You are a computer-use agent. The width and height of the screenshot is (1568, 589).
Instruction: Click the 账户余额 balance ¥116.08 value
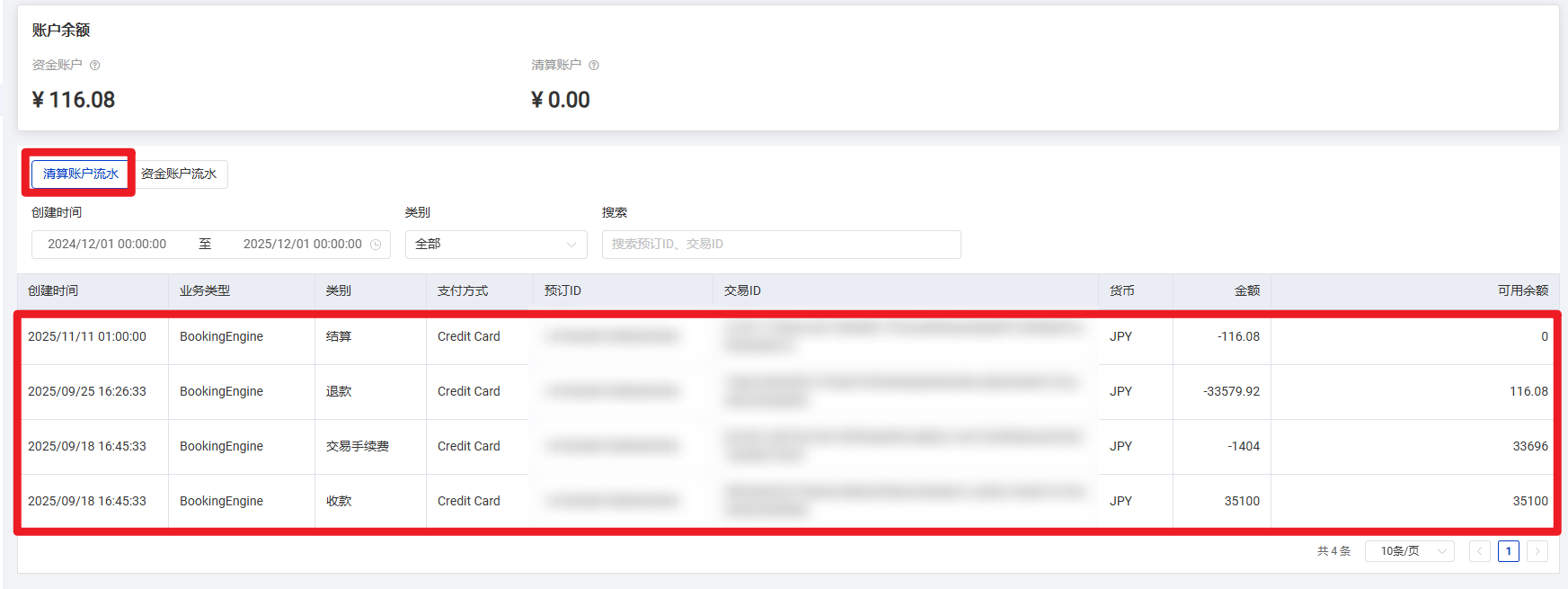click(74, 99)
